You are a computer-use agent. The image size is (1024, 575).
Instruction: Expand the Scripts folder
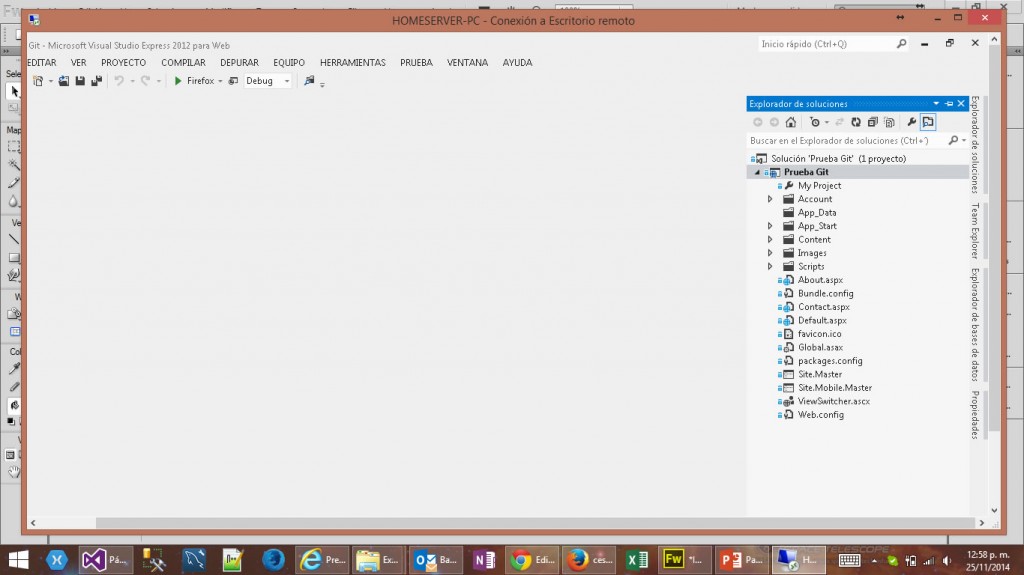(770, 267)
